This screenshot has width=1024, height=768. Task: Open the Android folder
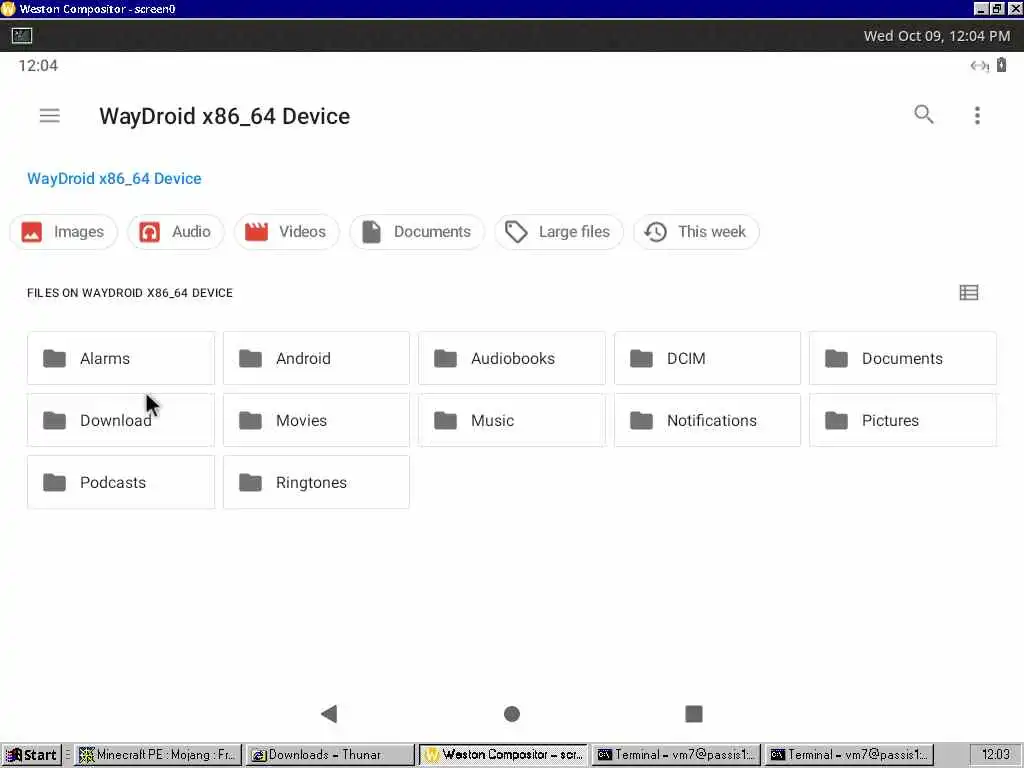[x=316, y=358]
